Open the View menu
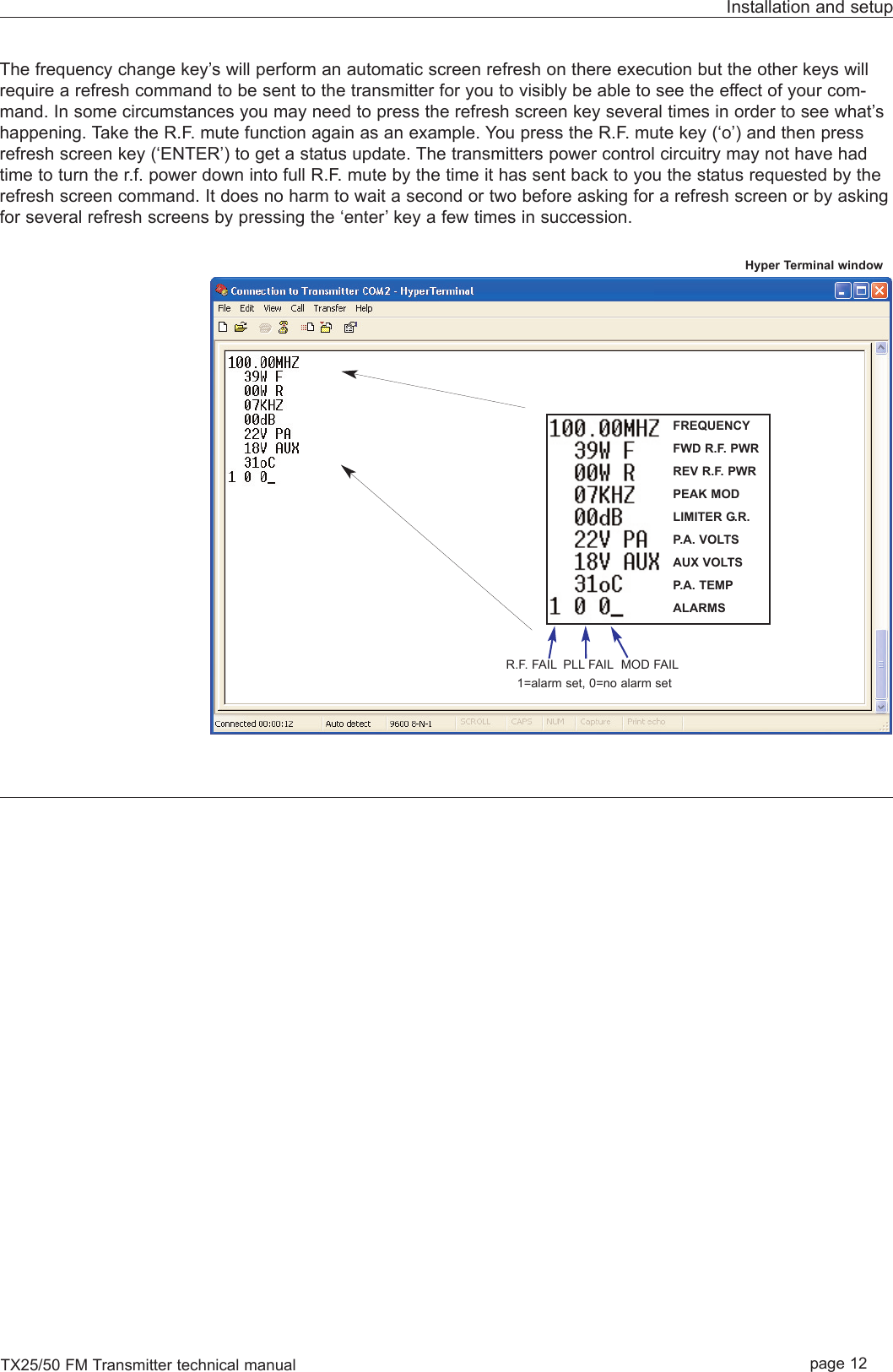 [272, 308]
